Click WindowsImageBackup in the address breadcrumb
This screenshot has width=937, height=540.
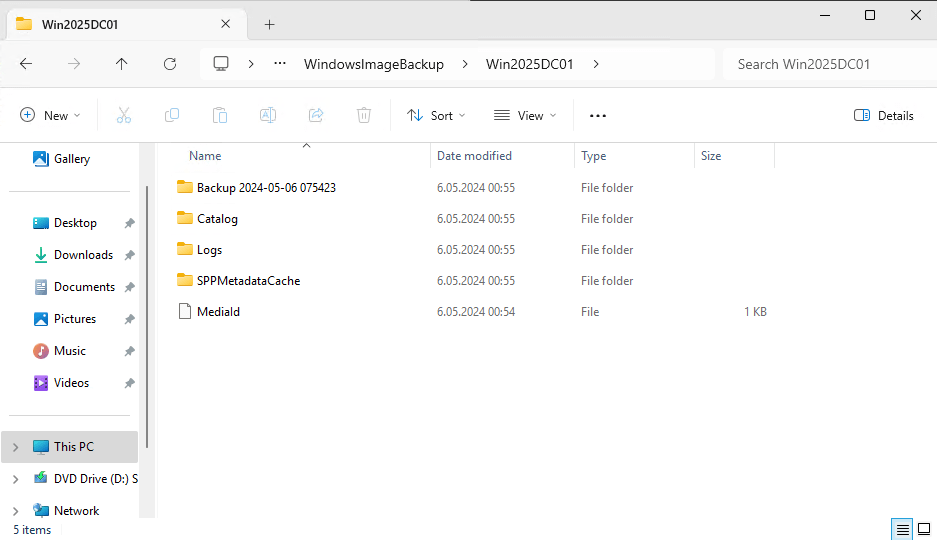[x=373, y=64]
